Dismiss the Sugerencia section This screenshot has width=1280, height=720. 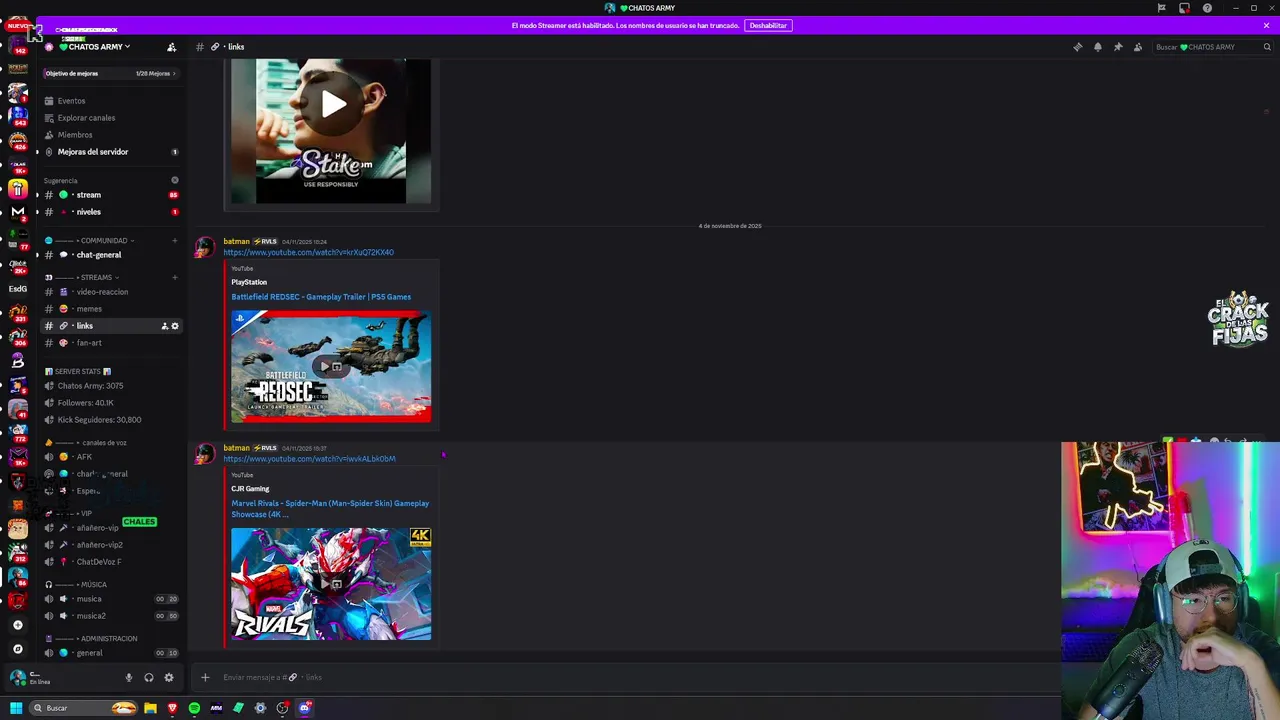click(x=174, y=180)
